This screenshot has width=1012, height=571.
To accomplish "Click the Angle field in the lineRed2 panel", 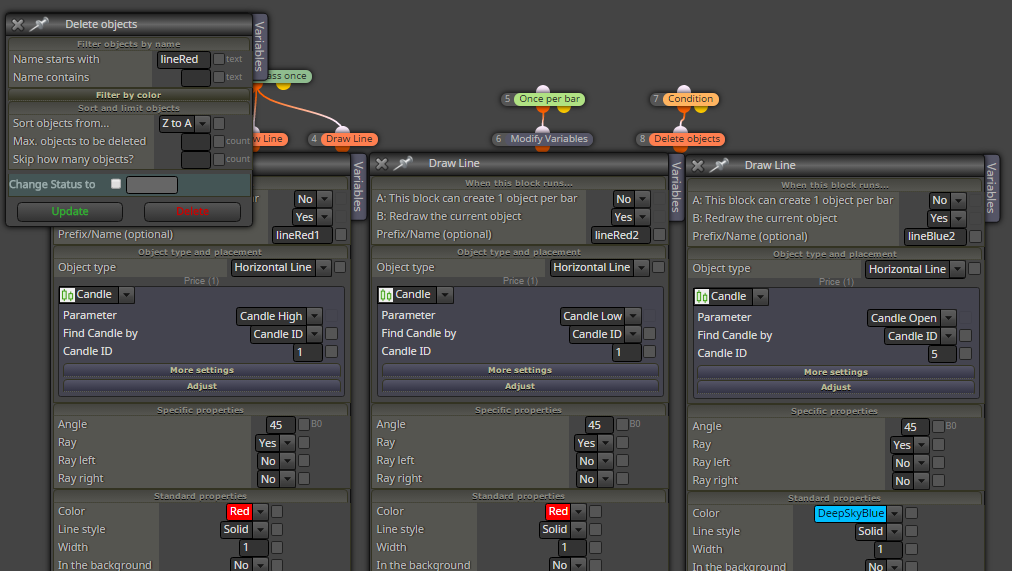I will (x=600, y=425).
